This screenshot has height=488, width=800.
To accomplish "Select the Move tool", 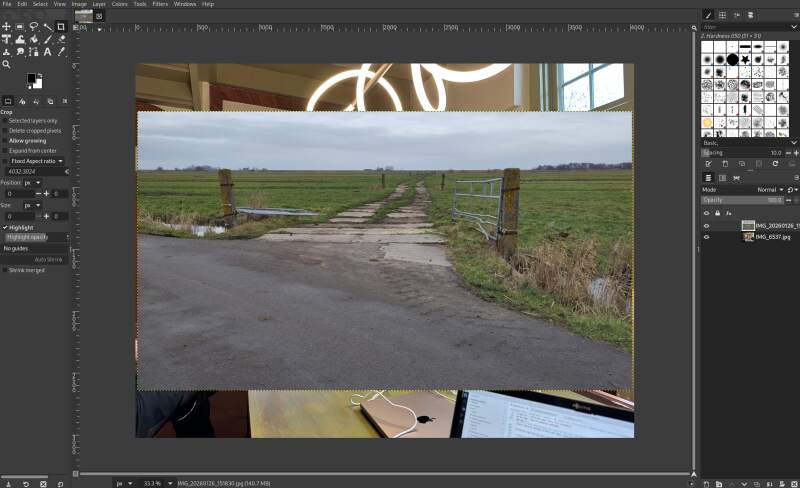I will 6,27.
